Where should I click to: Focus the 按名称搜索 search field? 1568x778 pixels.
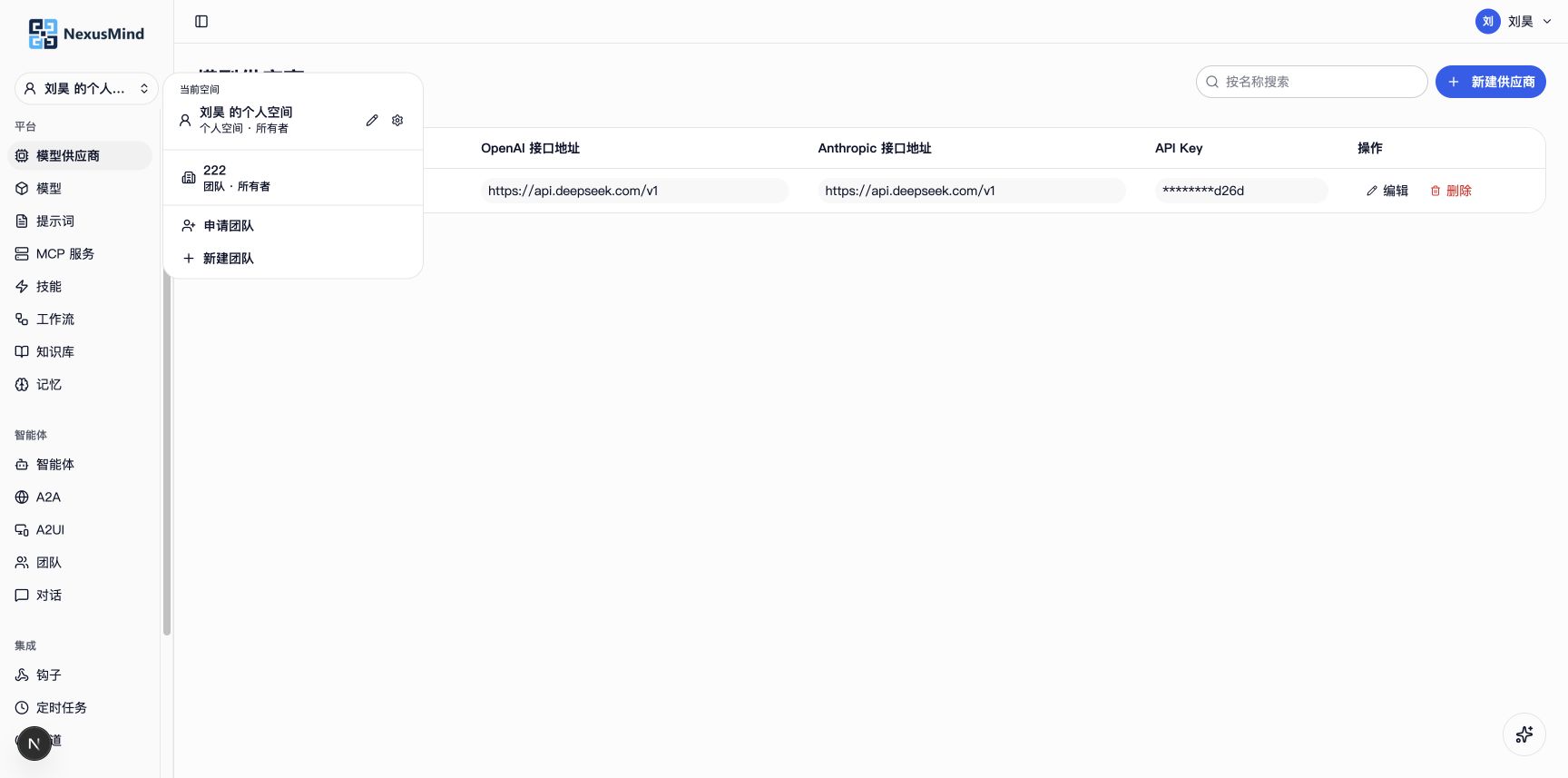[1311, 82]
